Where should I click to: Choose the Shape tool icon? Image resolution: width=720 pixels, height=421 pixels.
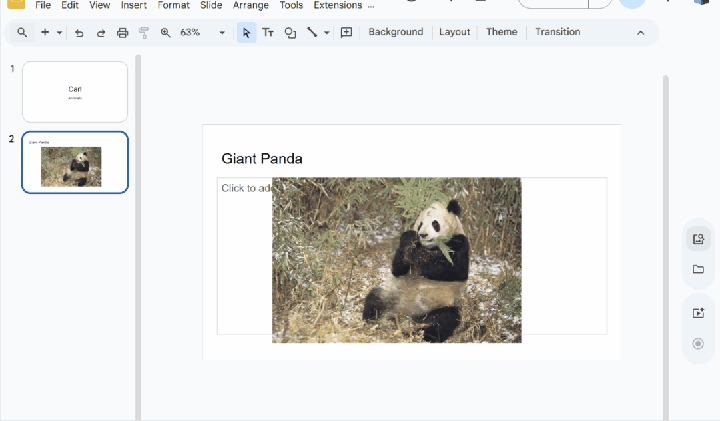tap(290, 33)
